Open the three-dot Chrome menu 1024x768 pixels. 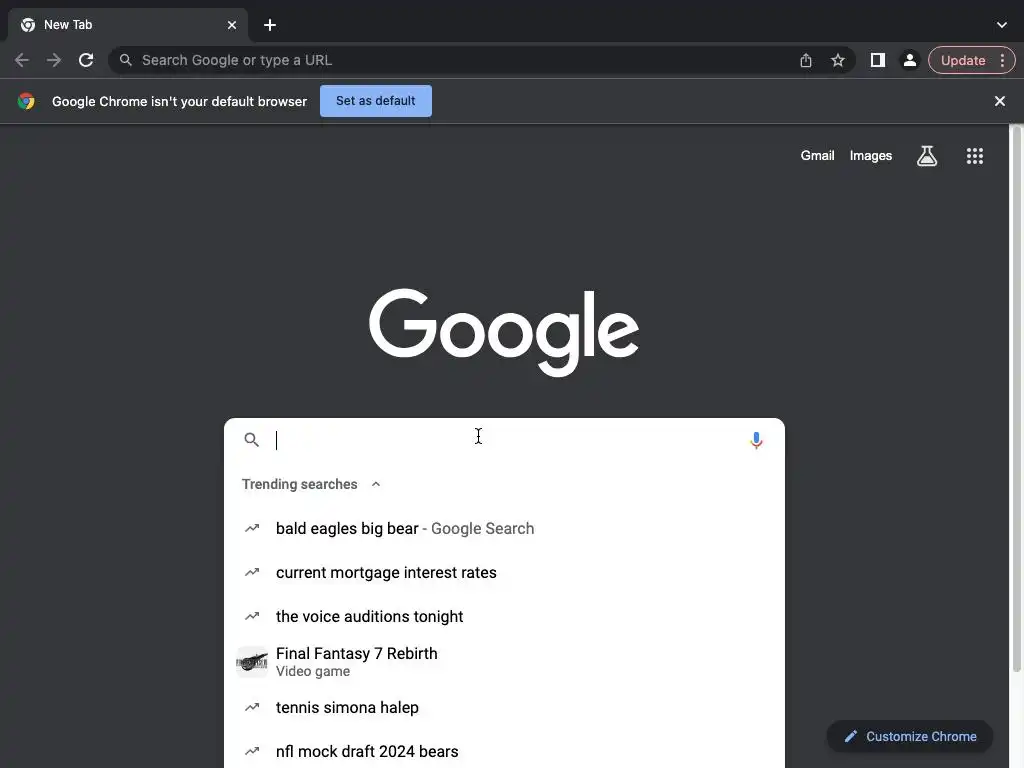1002,61
